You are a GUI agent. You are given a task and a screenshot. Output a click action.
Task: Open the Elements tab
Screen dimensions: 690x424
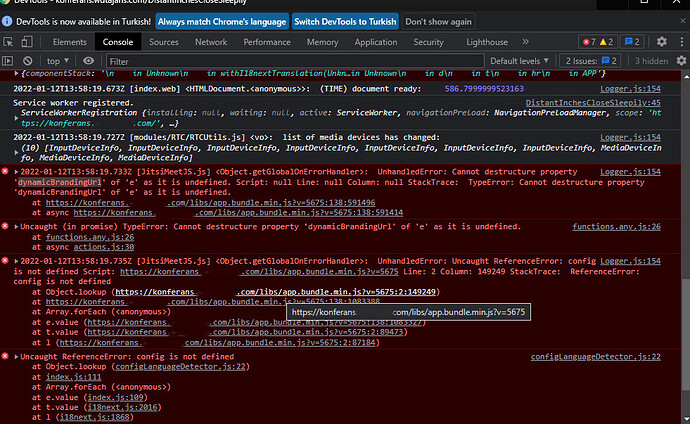click(x=70, y=42)
